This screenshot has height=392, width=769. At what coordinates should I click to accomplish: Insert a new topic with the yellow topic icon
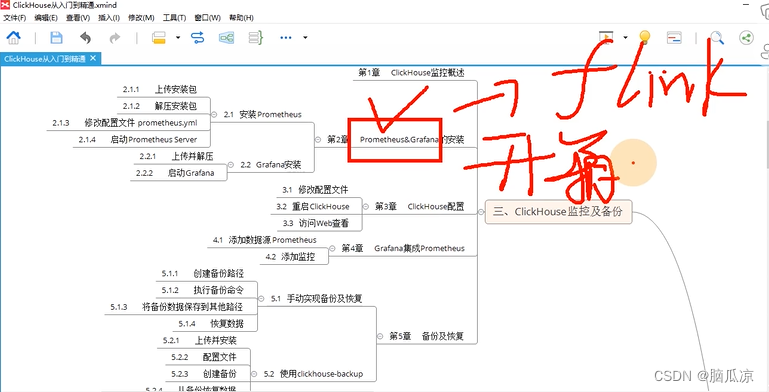click(x=159, y=37)
